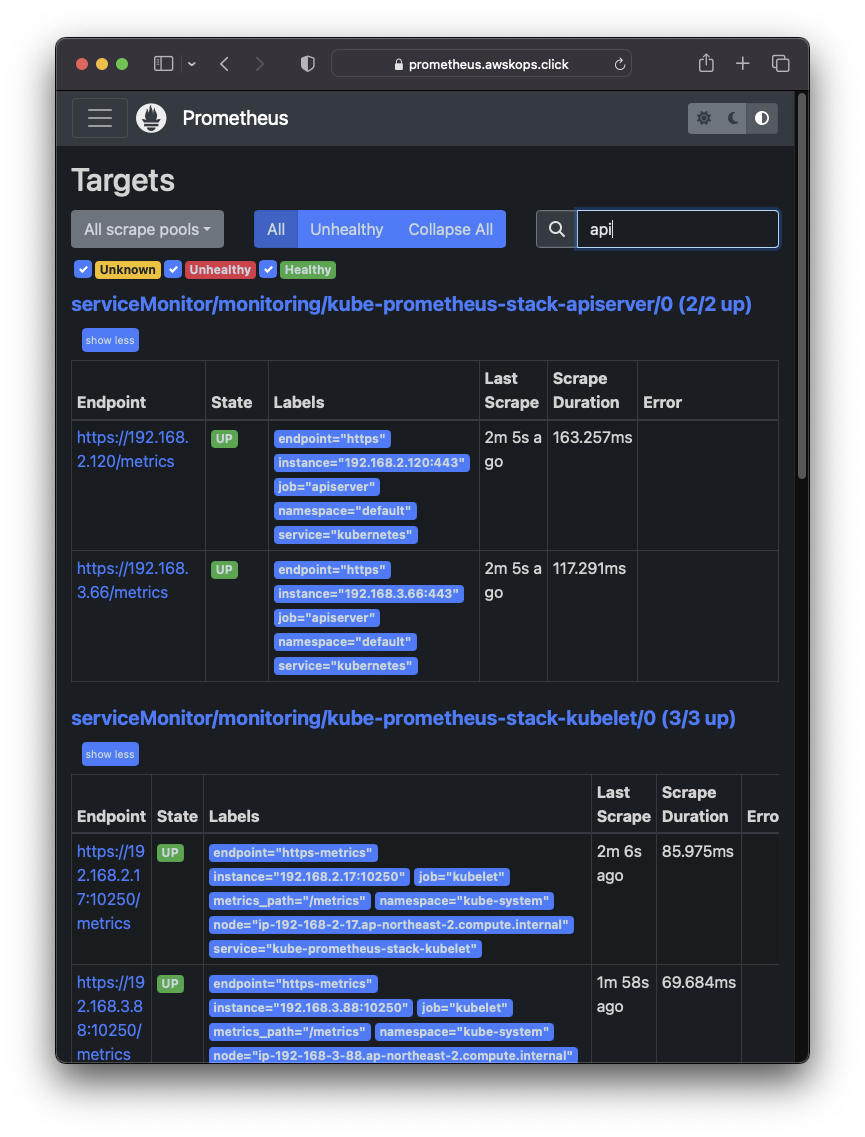The width and height of the screenshot is (865, 1137).
Task: Click UP state badge for 192.168.2.120
Action: [x=224, y=439]
